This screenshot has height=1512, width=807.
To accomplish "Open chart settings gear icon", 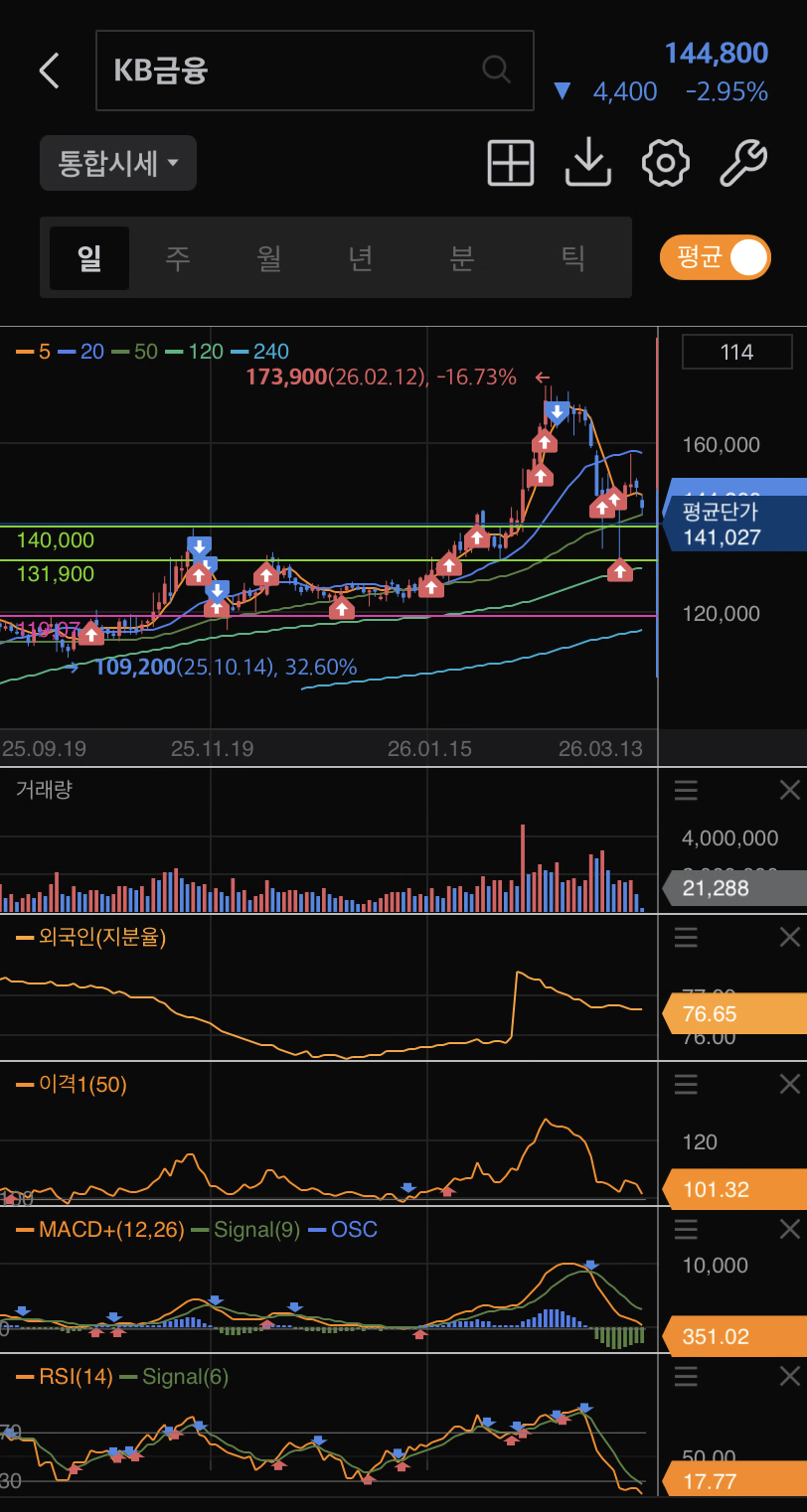I will (x=666, y=163).
